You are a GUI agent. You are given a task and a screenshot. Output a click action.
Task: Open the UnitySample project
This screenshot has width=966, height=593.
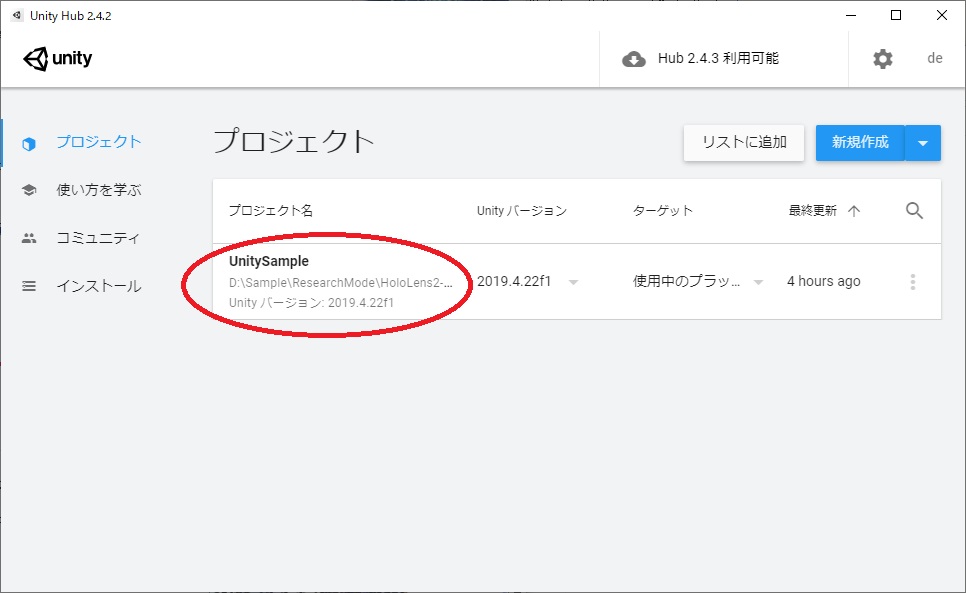[x=269, y=261]
